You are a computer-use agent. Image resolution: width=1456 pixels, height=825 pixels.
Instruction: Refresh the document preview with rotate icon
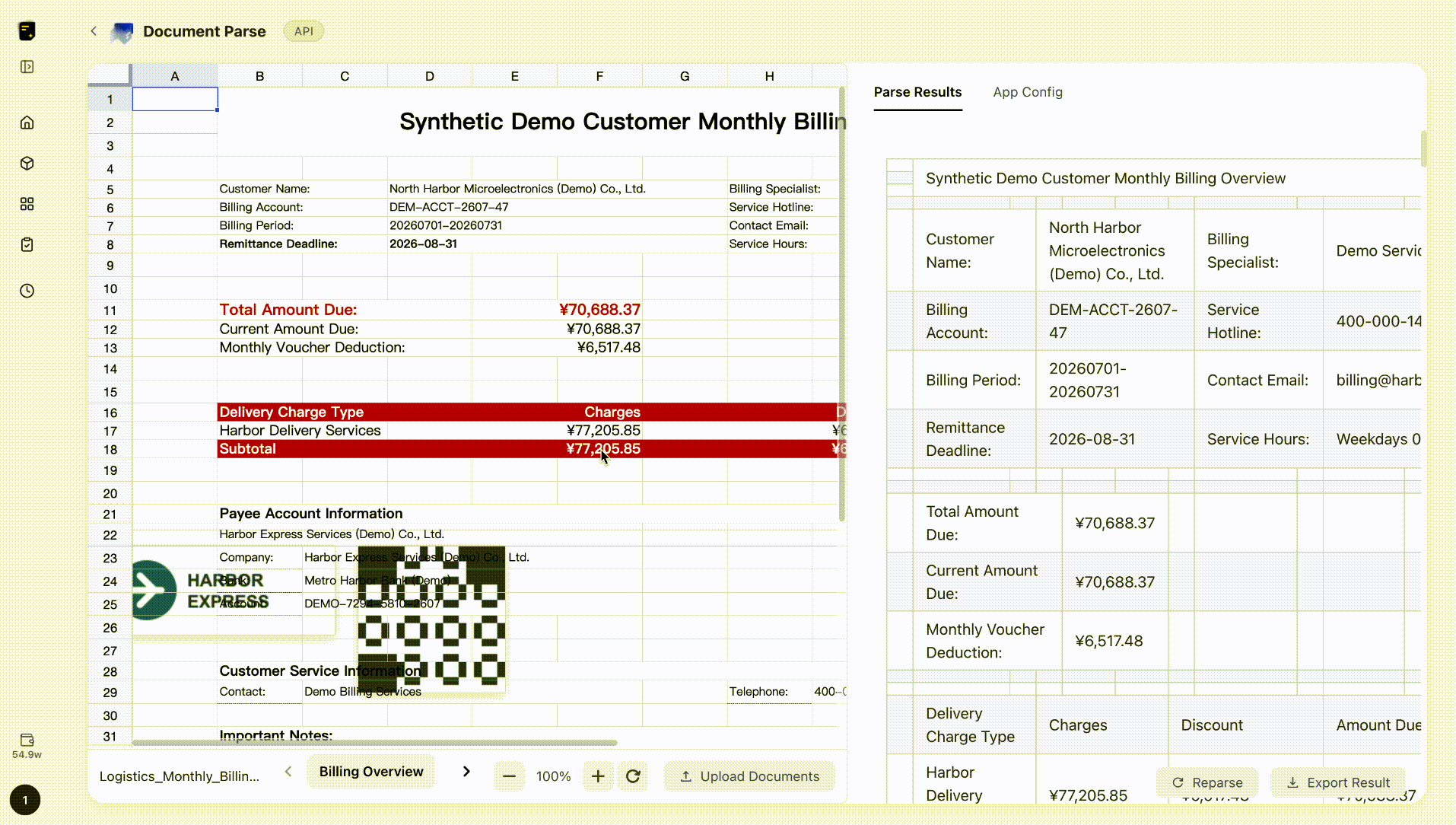pos(633,776)
